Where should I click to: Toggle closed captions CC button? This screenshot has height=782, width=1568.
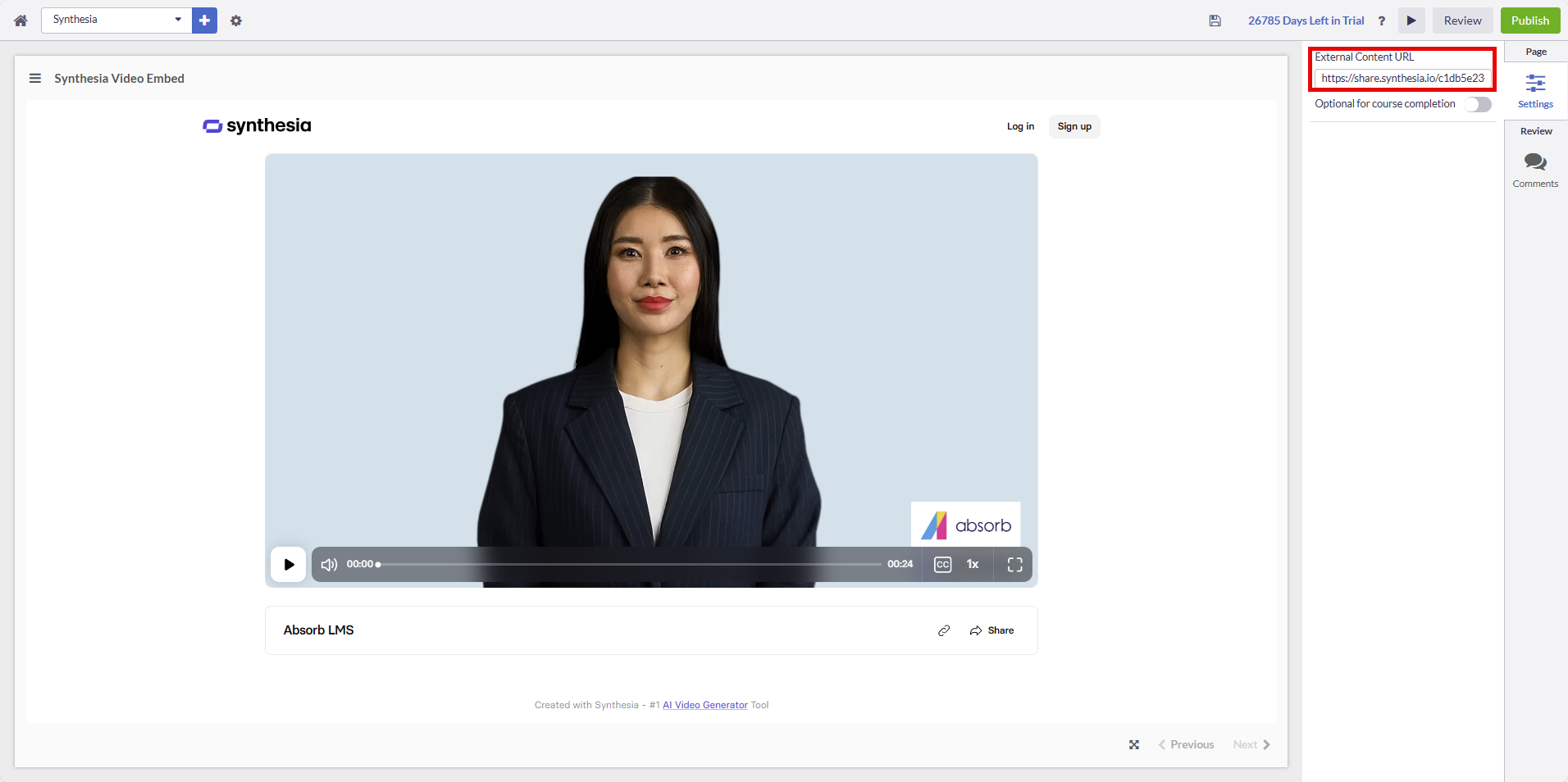click(x=942, y=564)
